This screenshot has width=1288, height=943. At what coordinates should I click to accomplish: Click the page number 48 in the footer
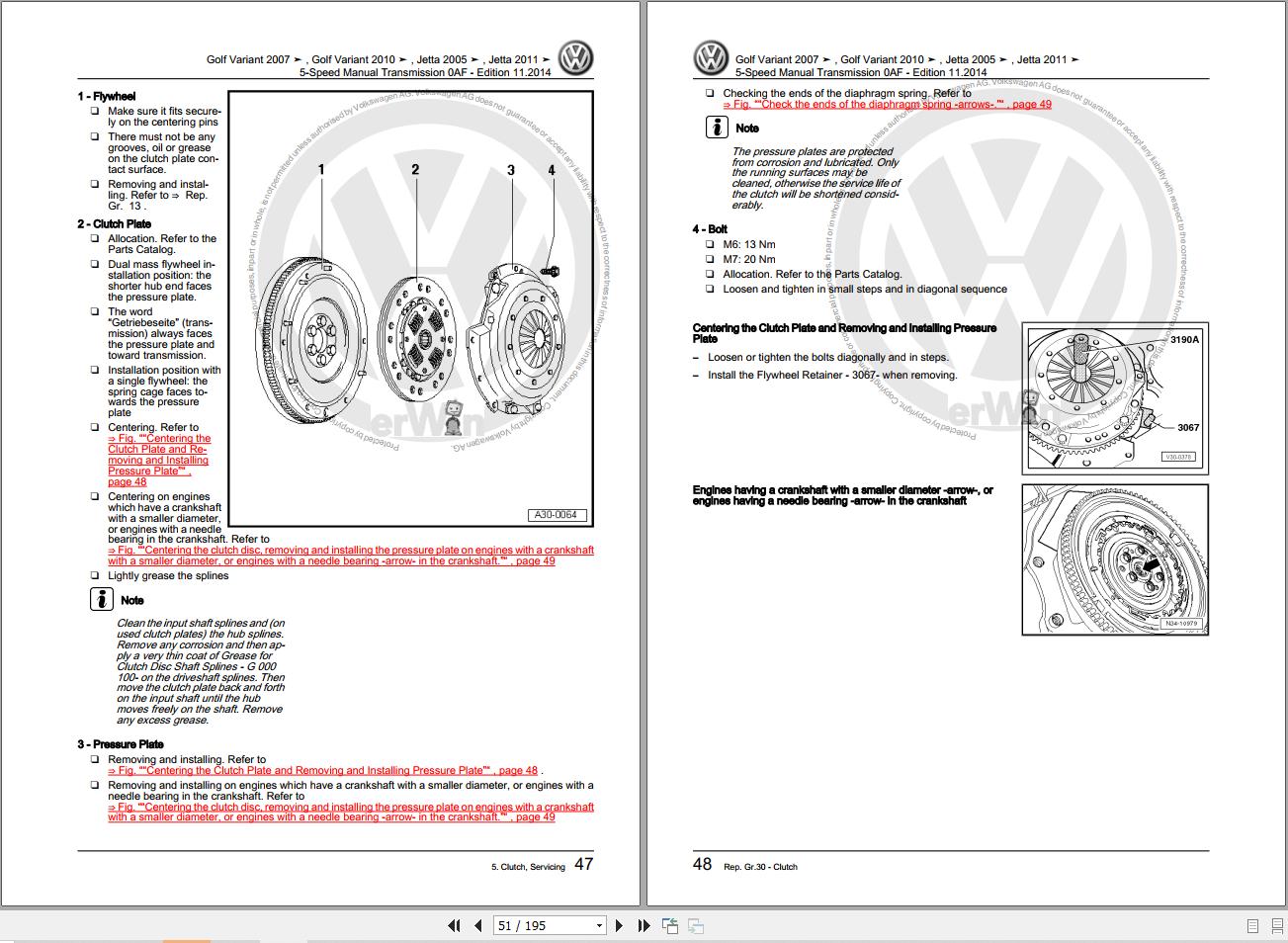(x=702, y=864)
